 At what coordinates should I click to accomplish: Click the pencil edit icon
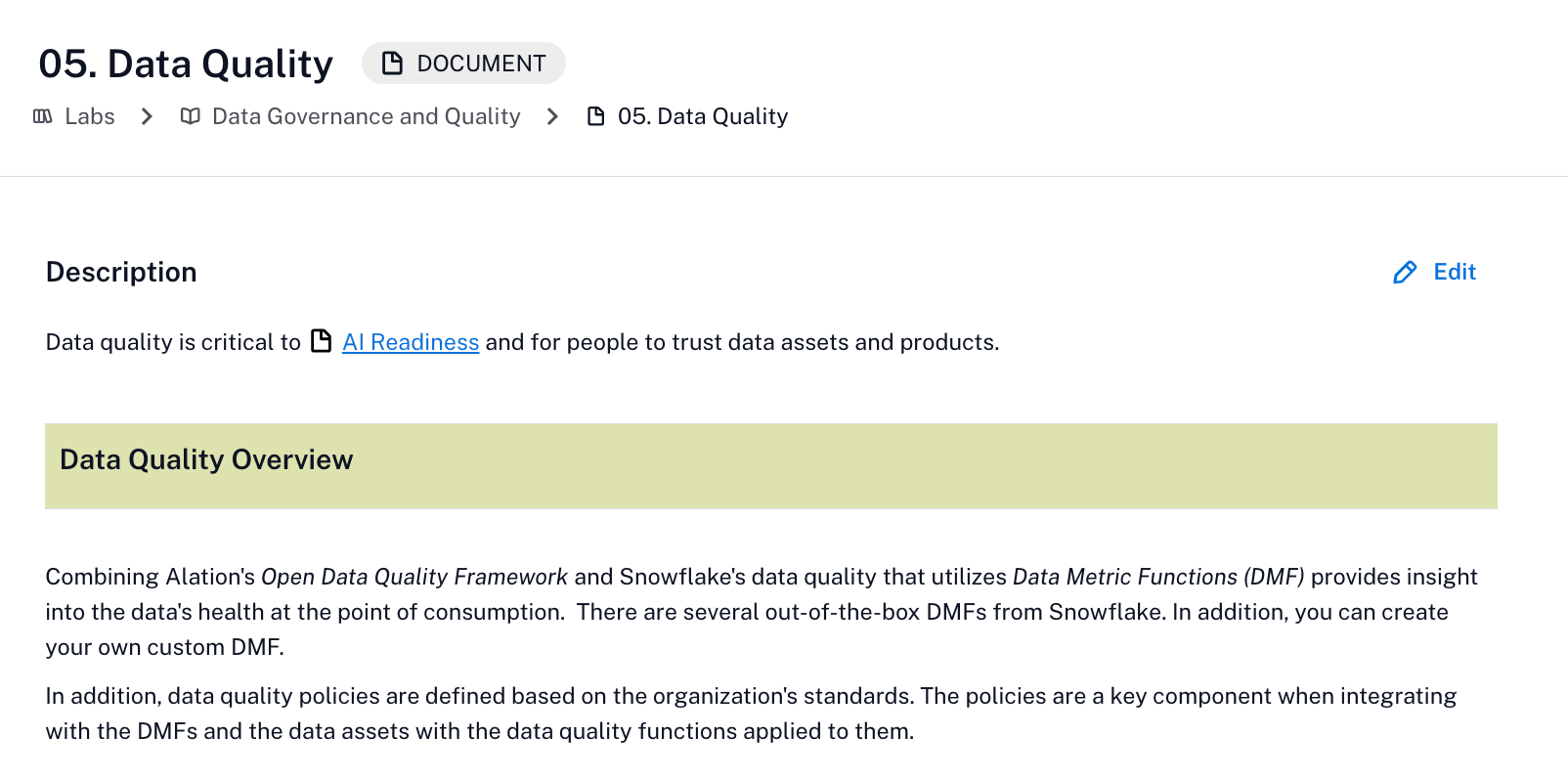click(1405, 272)
